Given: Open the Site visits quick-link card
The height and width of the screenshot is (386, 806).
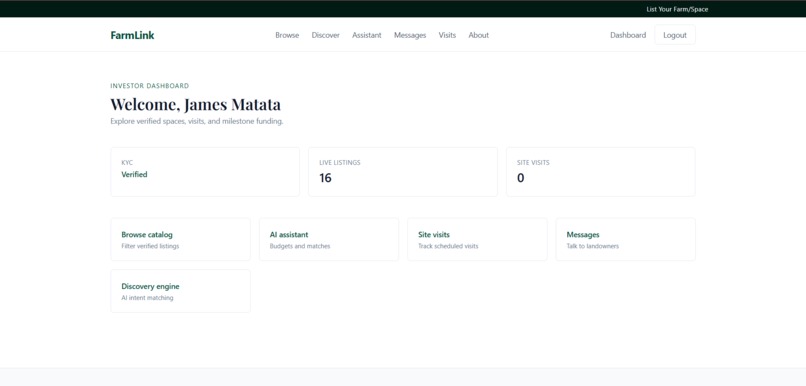Looking at the screenshot, I should coord(477,240).
